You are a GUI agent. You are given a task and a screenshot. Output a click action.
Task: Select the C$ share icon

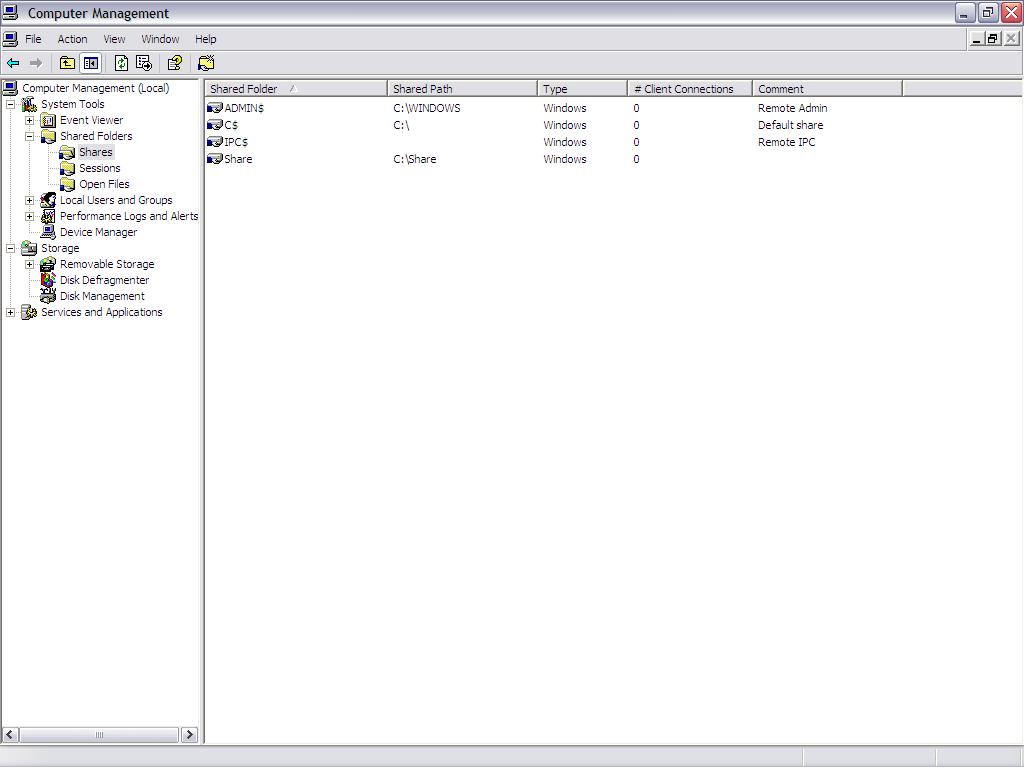tap(215, 125)
